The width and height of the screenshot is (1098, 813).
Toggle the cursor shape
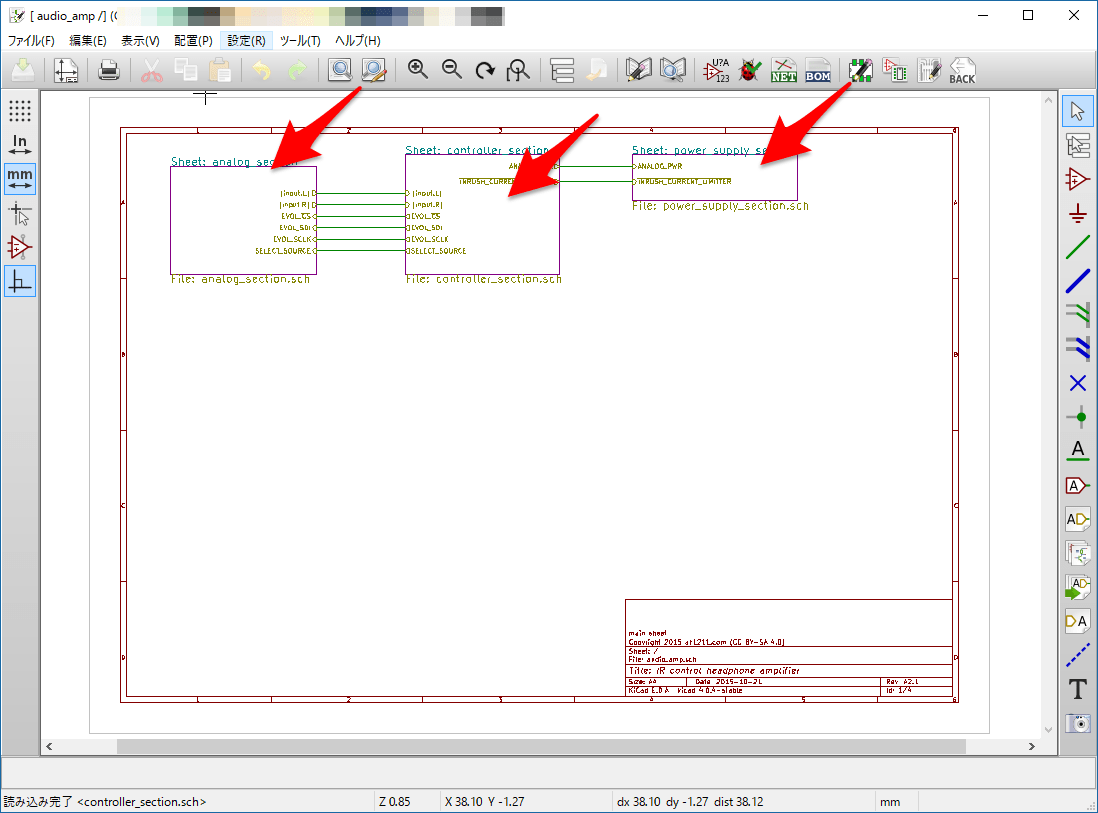20,213
